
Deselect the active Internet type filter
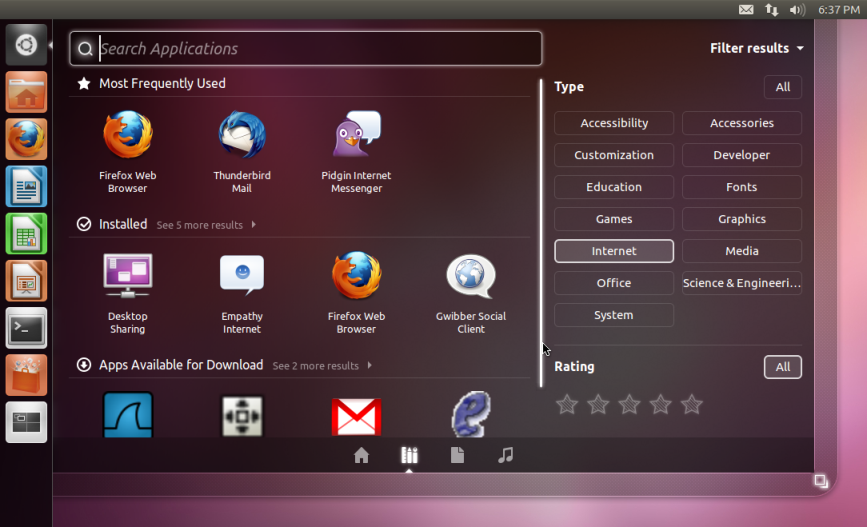click(614, 251)
